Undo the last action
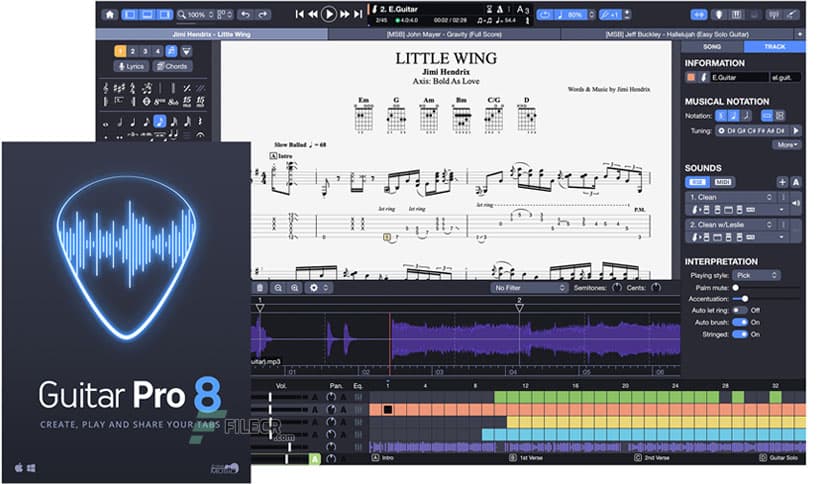 tap(245, 14)
